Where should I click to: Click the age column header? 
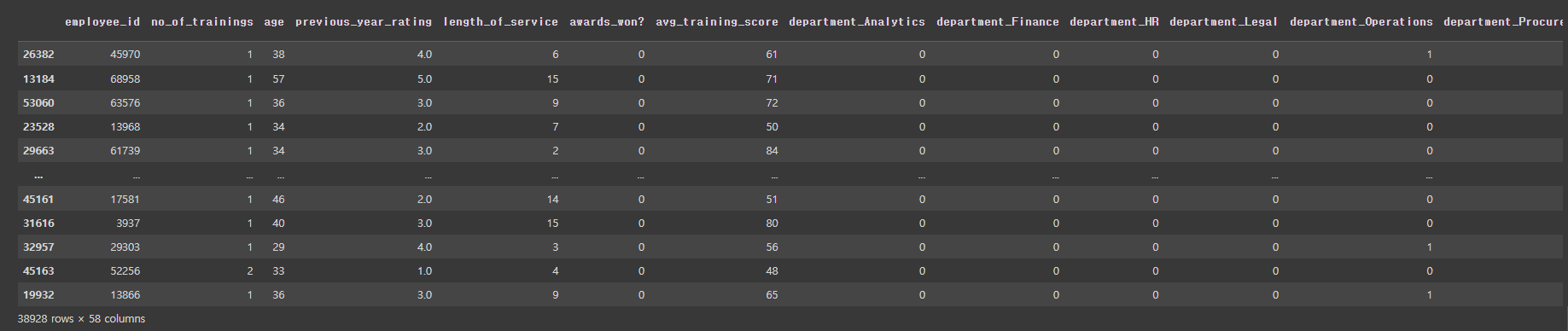point(274,21)
